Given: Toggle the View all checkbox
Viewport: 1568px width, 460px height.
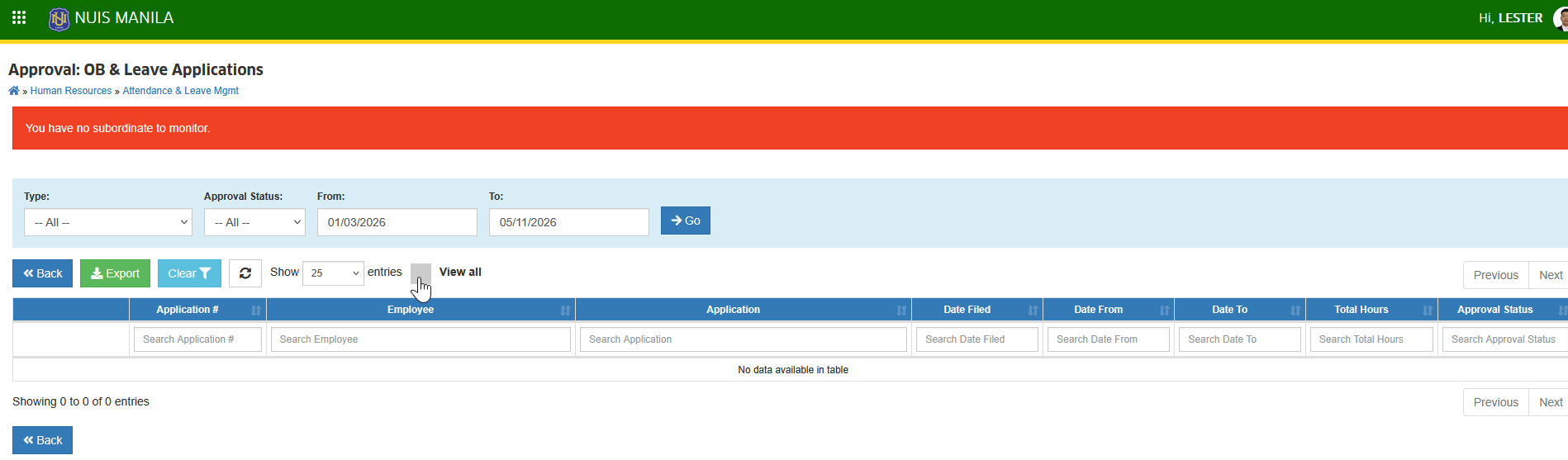Looking at the screenshot, I should tap(421, 273).
